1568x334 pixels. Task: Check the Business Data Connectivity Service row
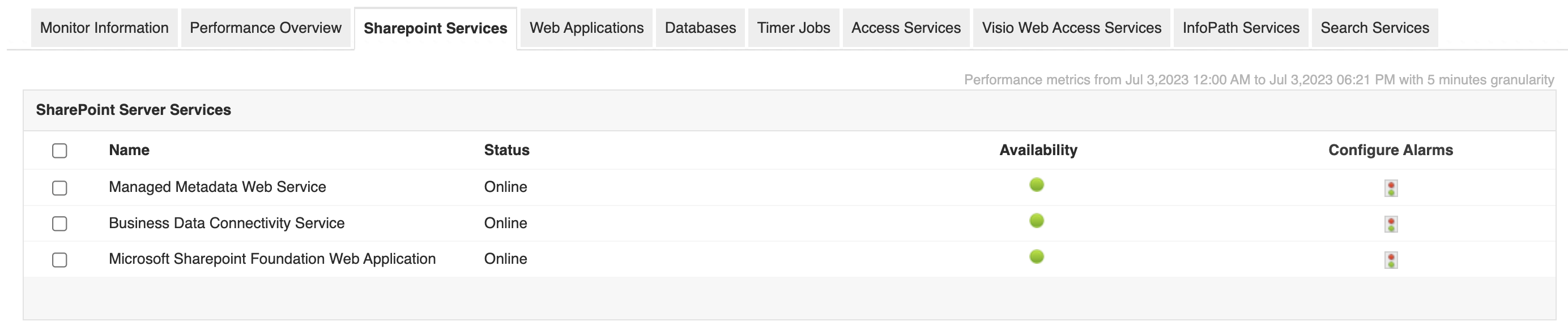pos(59,224)
